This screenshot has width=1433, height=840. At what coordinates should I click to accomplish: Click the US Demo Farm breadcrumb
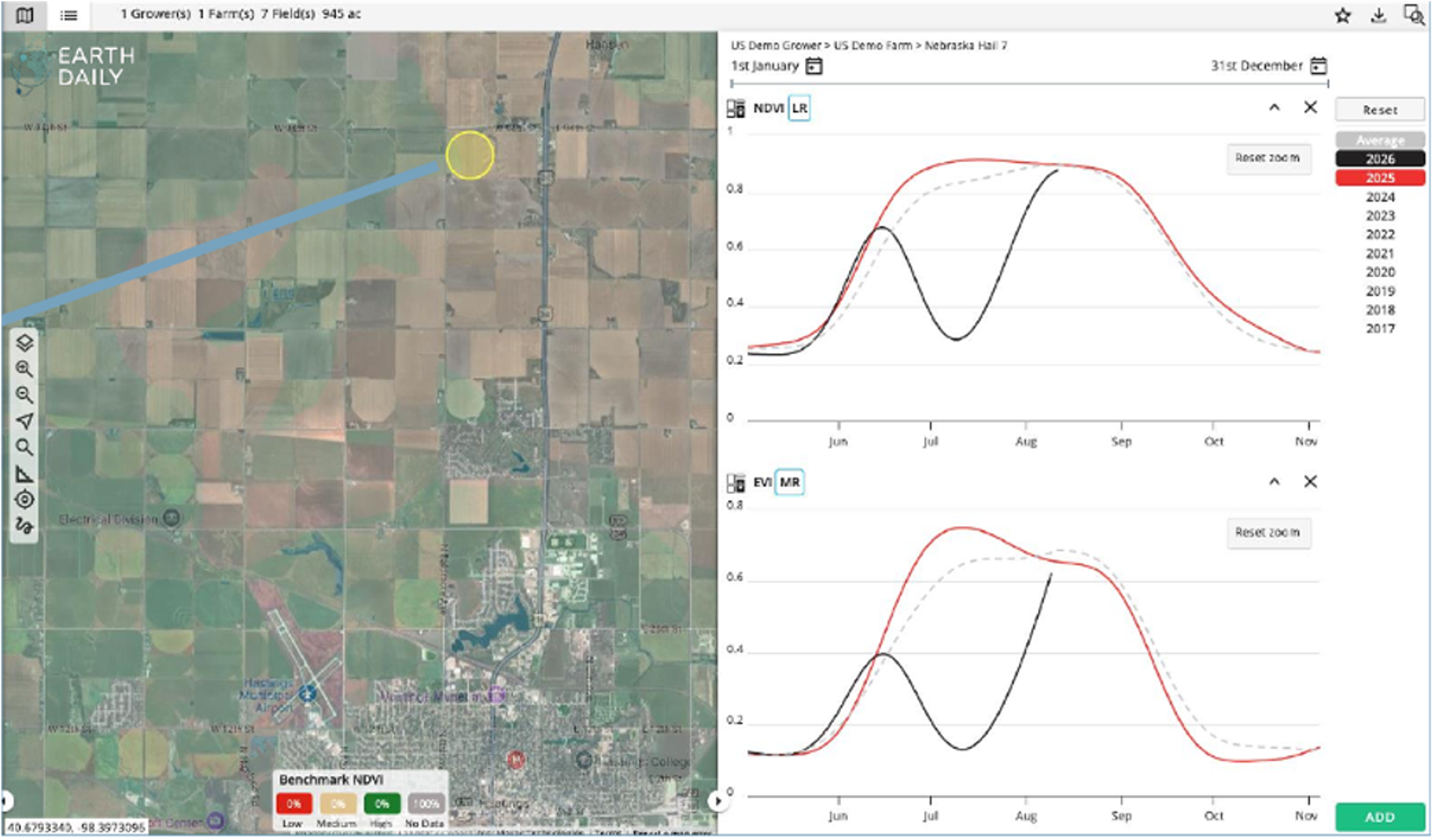(873, 46)
